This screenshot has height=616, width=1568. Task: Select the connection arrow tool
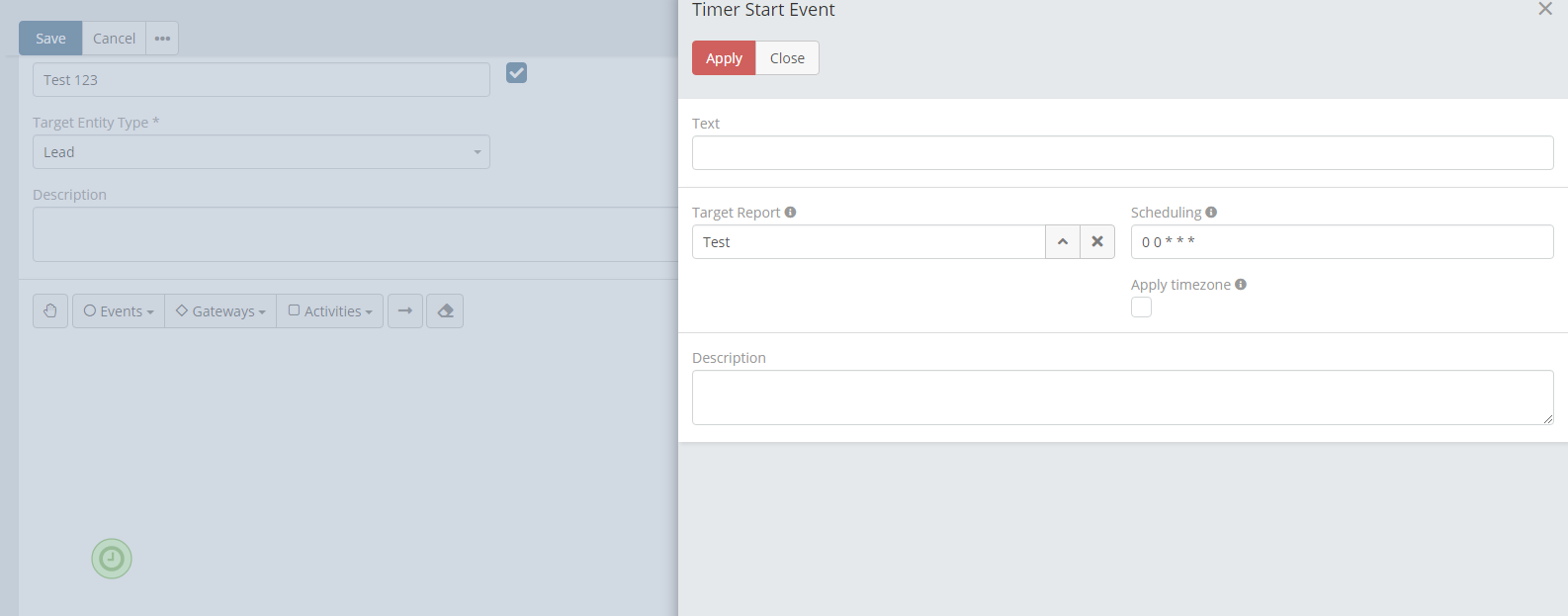pos(405,311)
